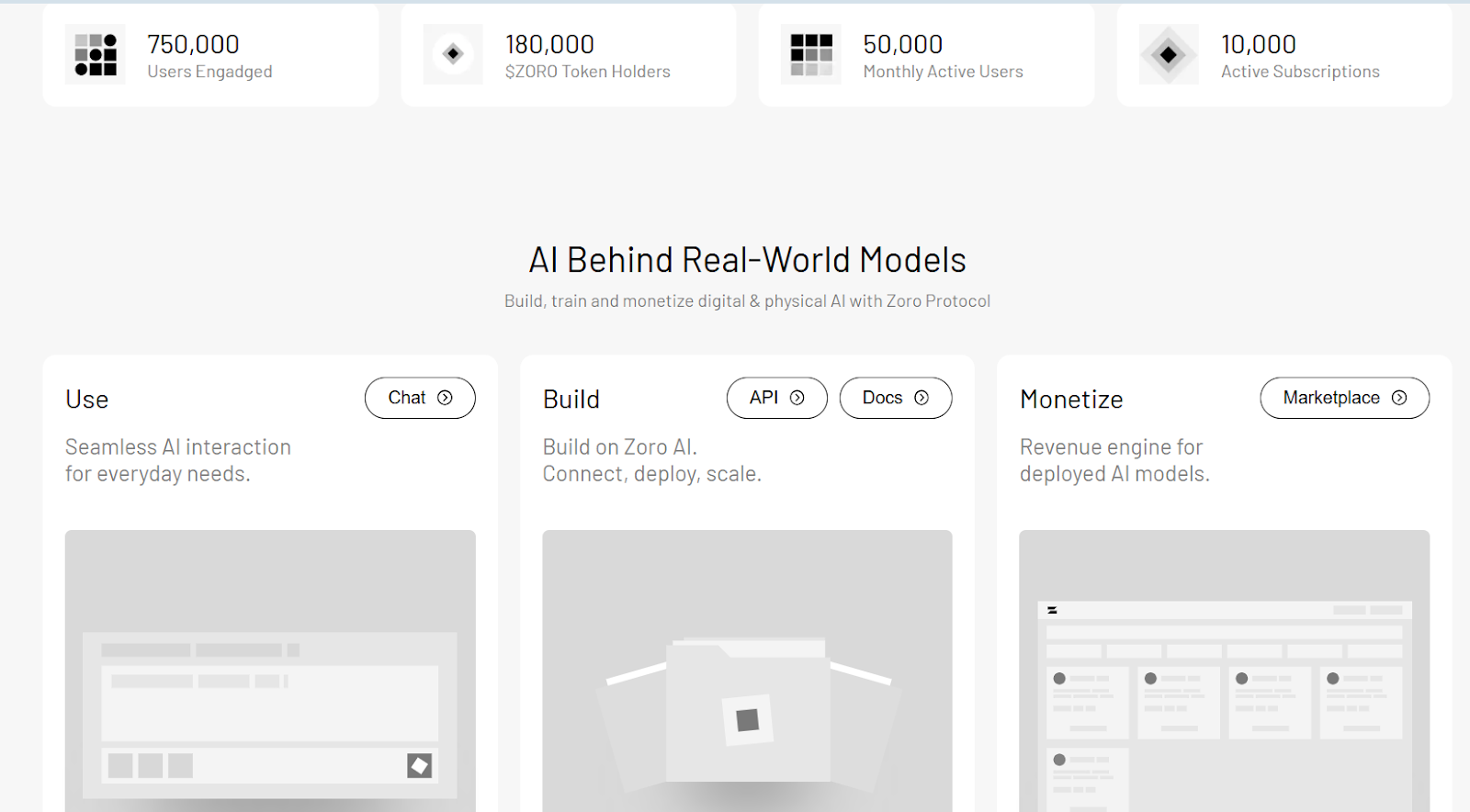Open the Chat button label
Image resolution: width=1470 pixels, height=812 pixels.
pyautogui.click(x=406, y=398)
